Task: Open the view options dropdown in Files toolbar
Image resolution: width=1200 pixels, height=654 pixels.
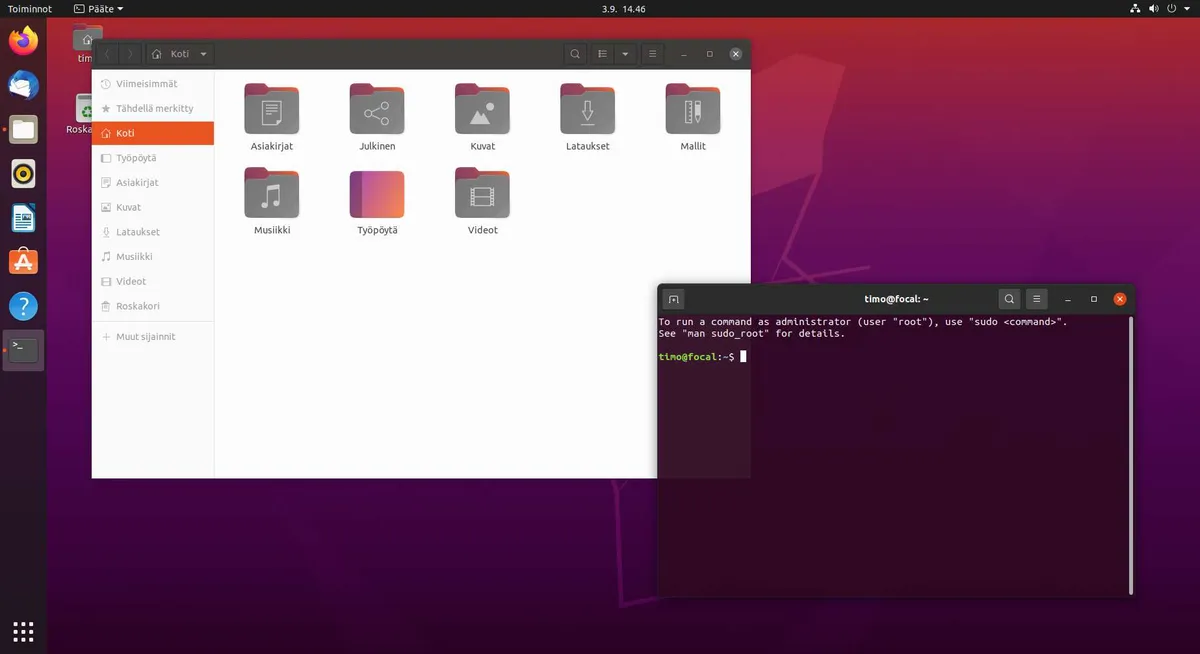Action: (624, 53)
